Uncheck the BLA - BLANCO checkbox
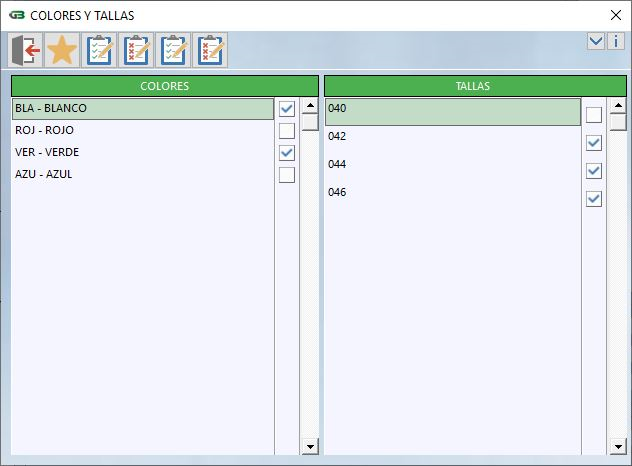 287,108
